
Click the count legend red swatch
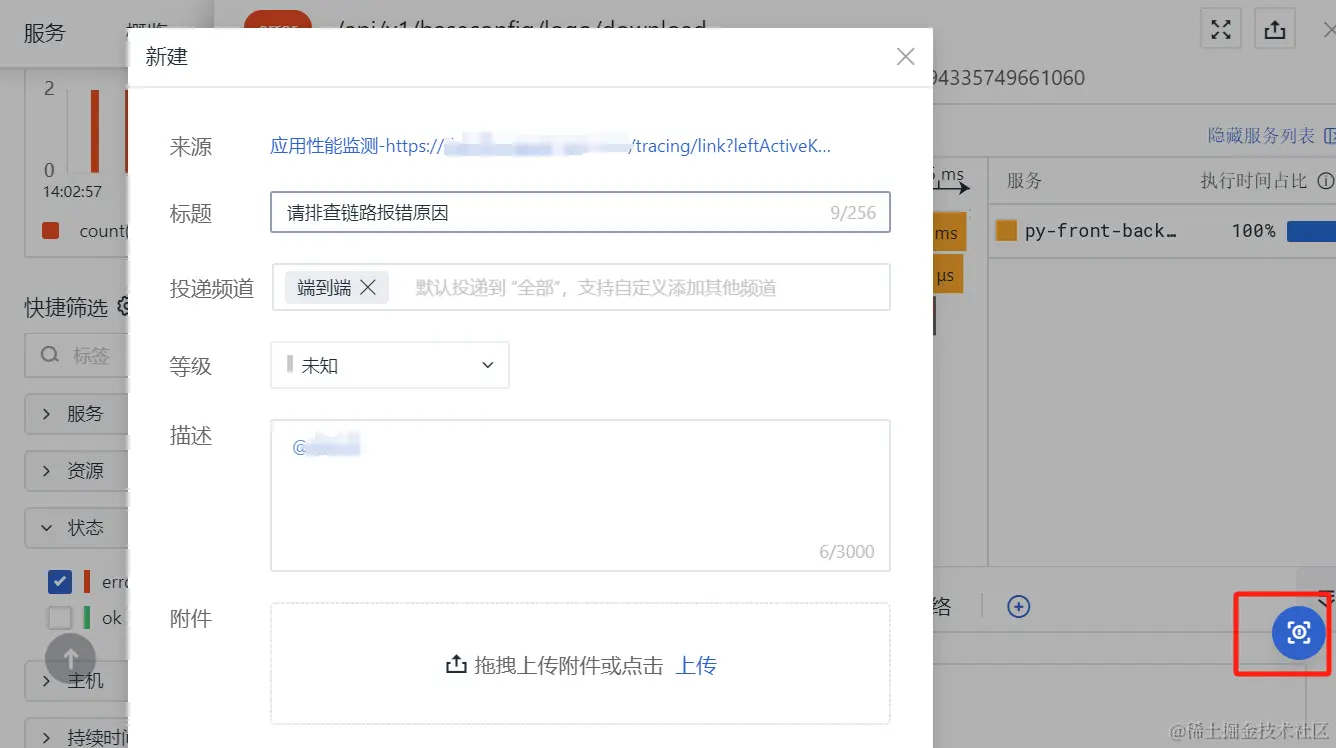click(x=51, y=231)
